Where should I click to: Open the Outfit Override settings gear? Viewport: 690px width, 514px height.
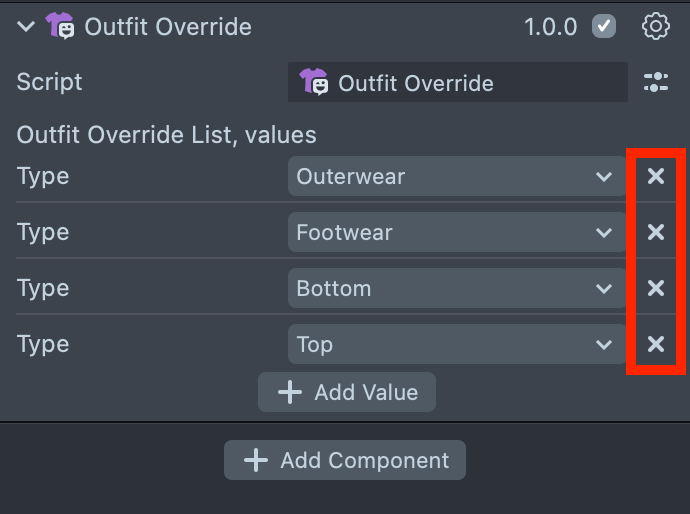[x=656, y=27]
